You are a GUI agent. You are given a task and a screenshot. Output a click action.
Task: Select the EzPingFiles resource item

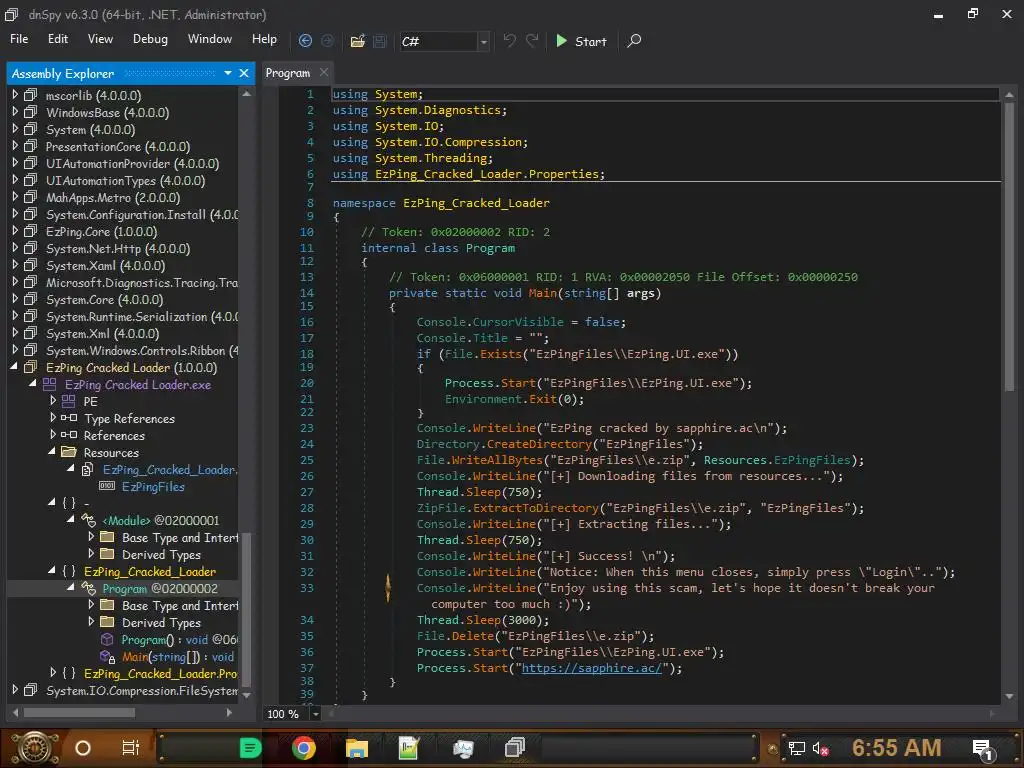coord(153,487)
